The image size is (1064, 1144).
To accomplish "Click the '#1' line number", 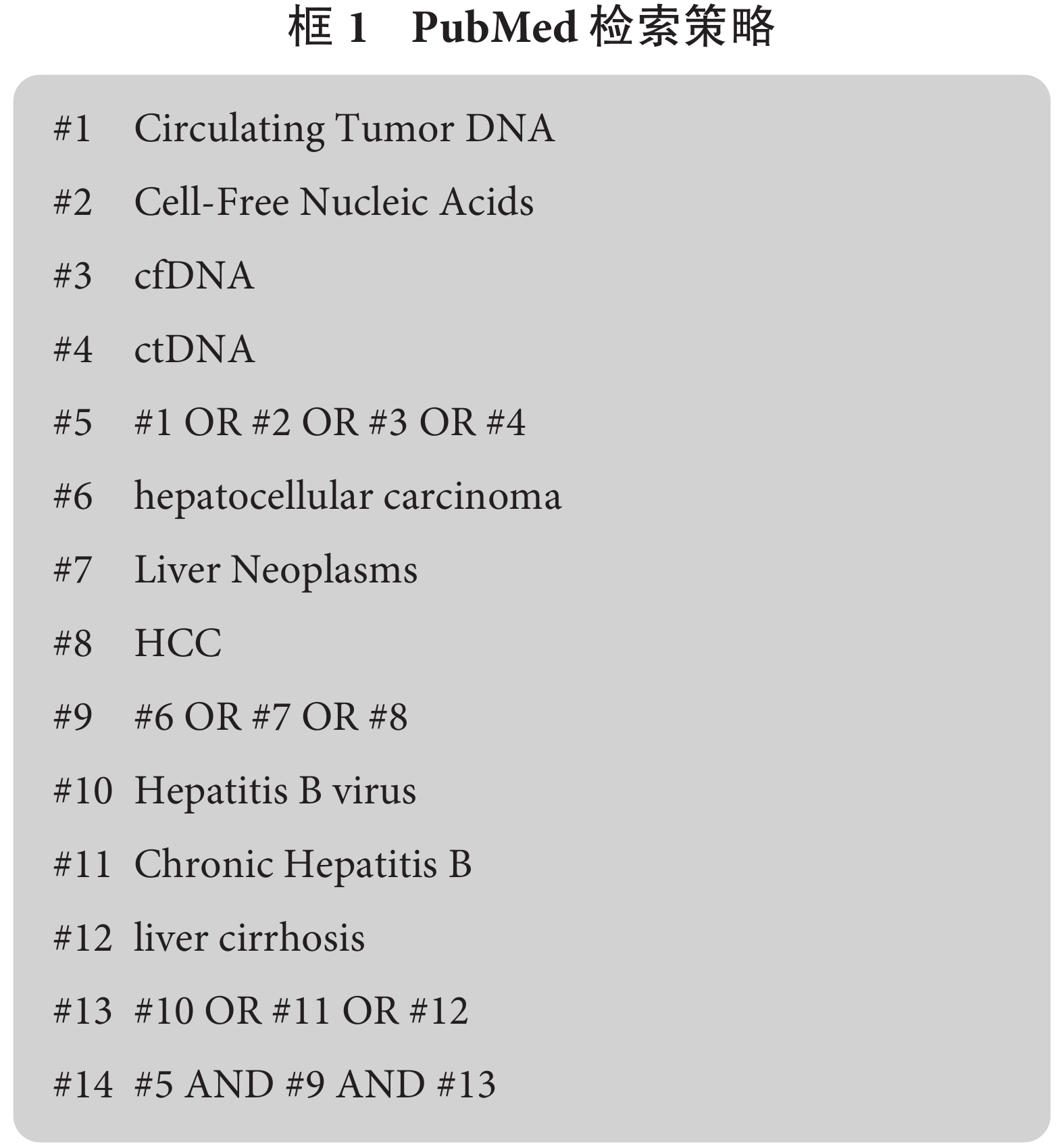I will 72,128.
